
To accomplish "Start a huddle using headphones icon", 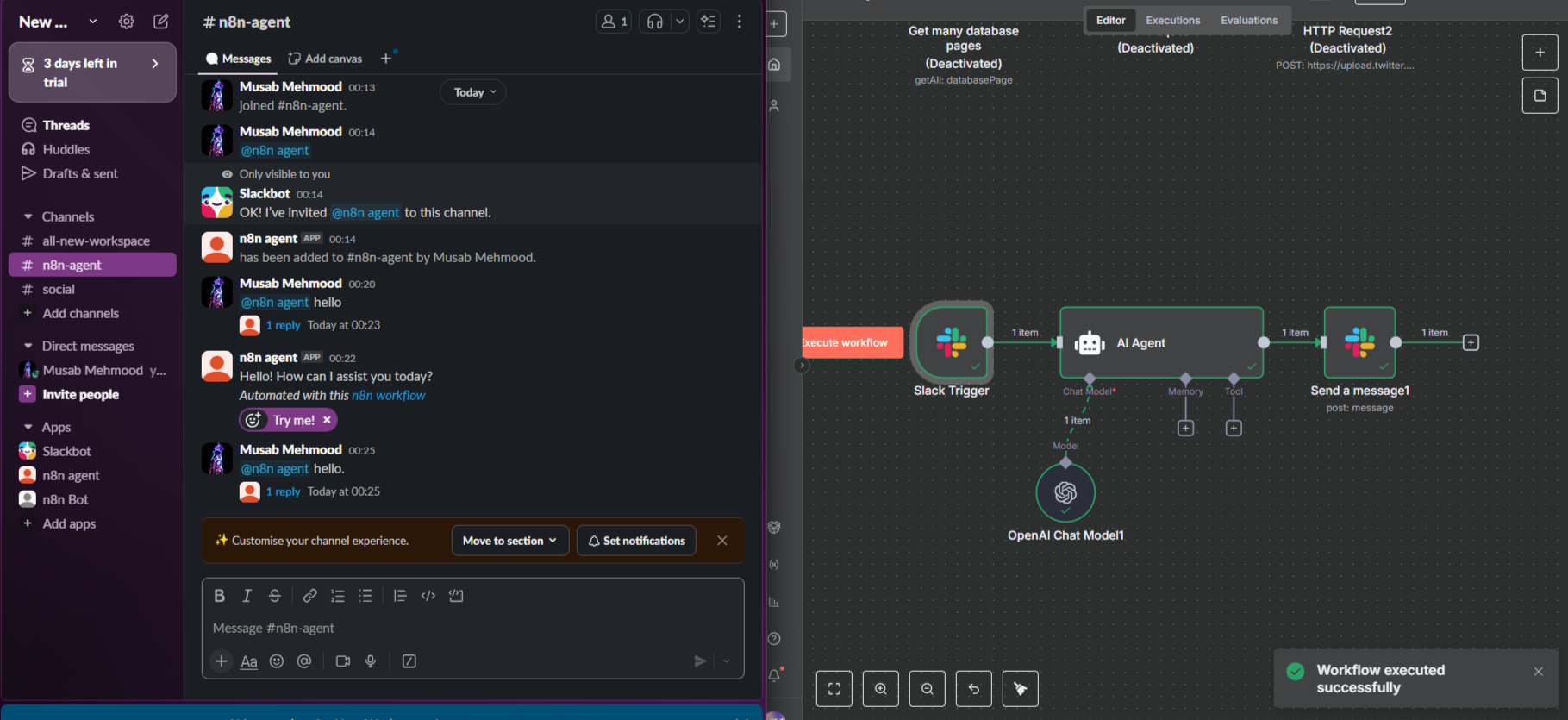I will click(655, 22).
